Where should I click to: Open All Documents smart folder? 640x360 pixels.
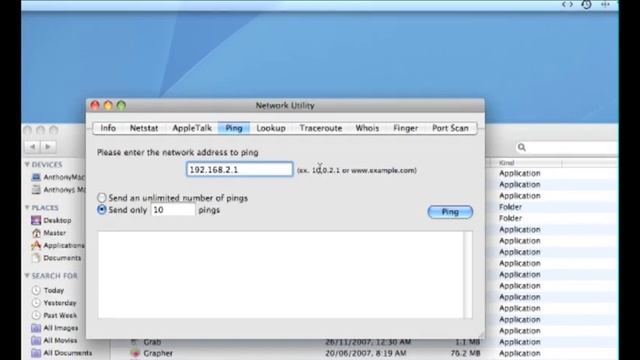pyautogui.click(x=62, y=353)
